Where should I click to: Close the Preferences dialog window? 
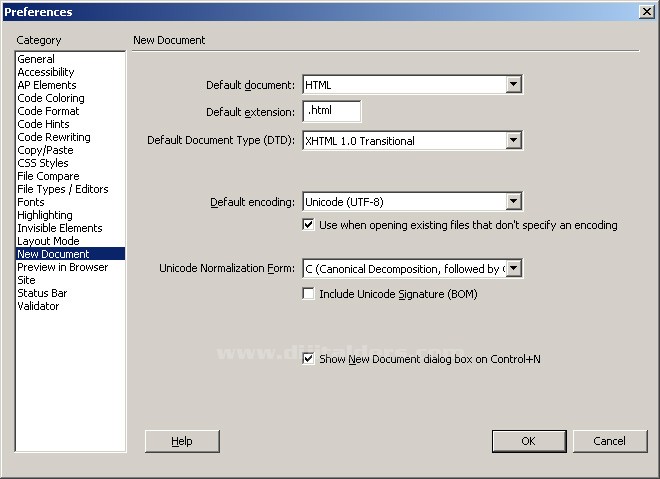646,12
